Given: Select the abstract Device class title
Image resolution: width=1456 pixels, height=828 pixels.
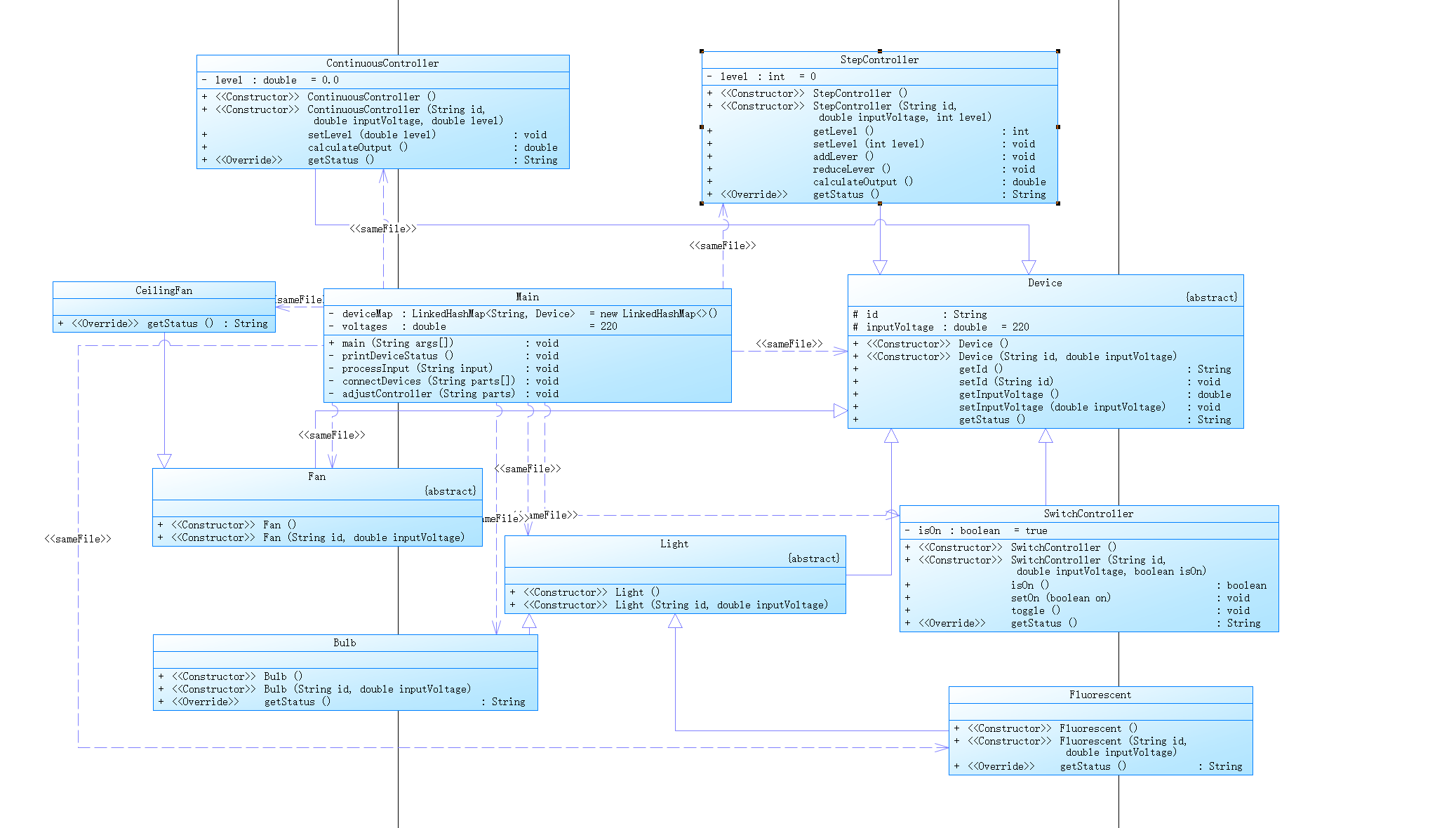Looking at the screenshot, I should pos(1045,283).
